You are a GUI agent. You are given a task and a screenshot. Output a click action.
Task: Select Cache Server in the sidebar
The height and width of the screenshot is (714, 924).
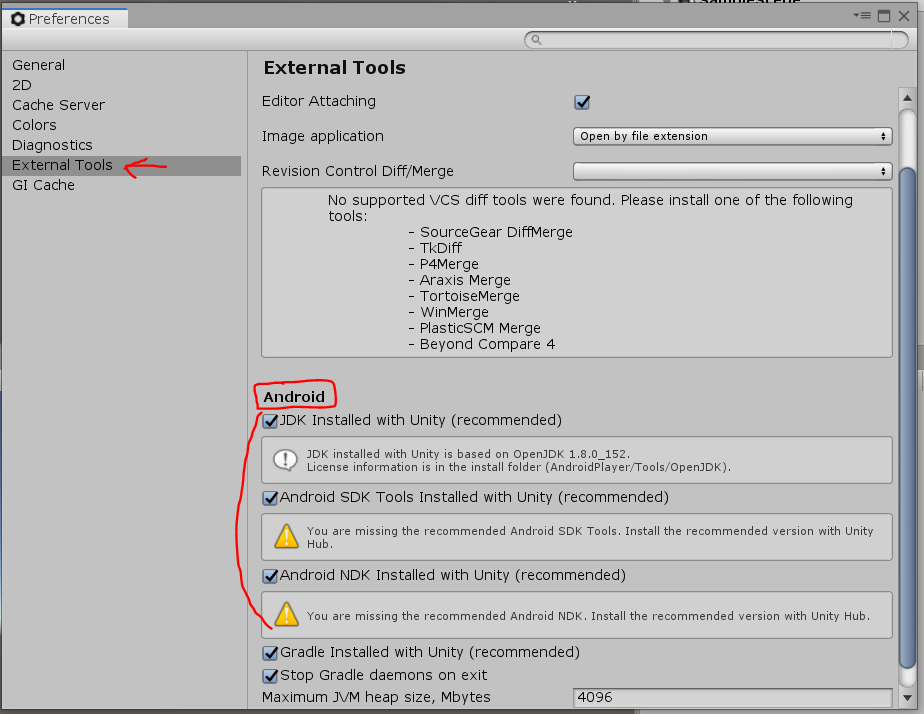click(58, 105)
